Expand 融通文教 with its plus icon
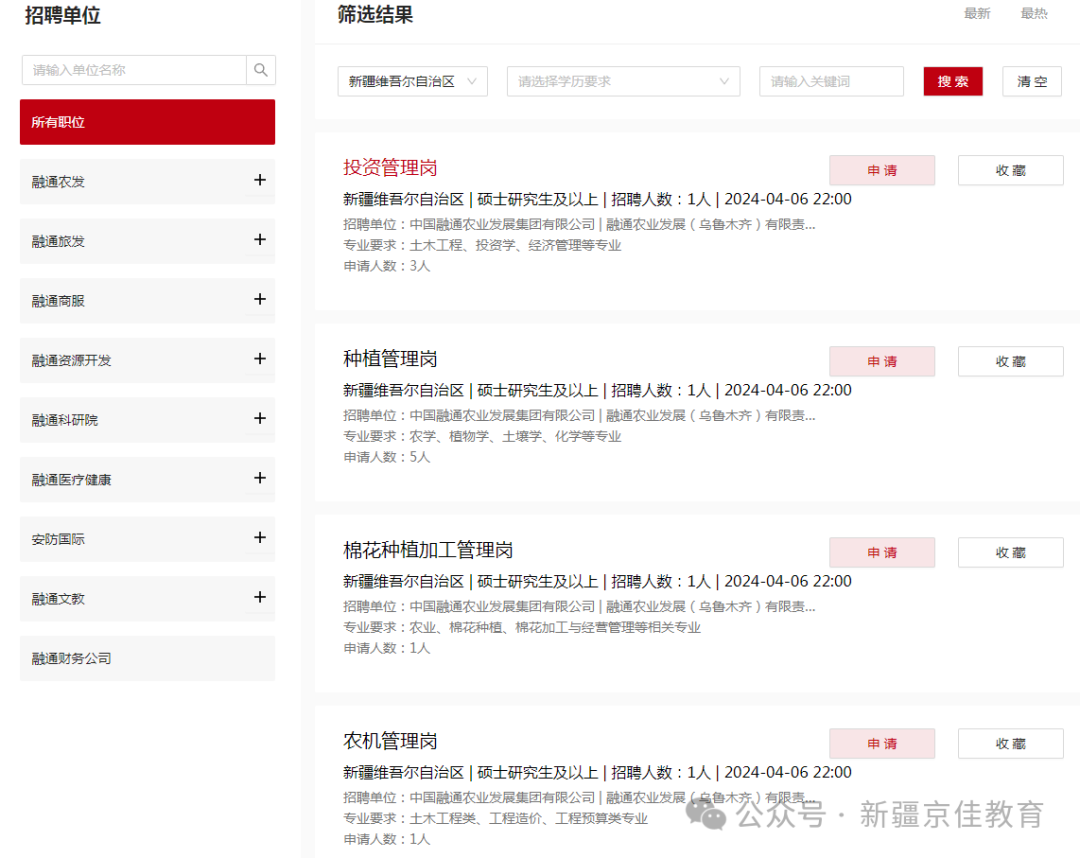This screenshot has width=1080, height=858. [x=260, y=597]
